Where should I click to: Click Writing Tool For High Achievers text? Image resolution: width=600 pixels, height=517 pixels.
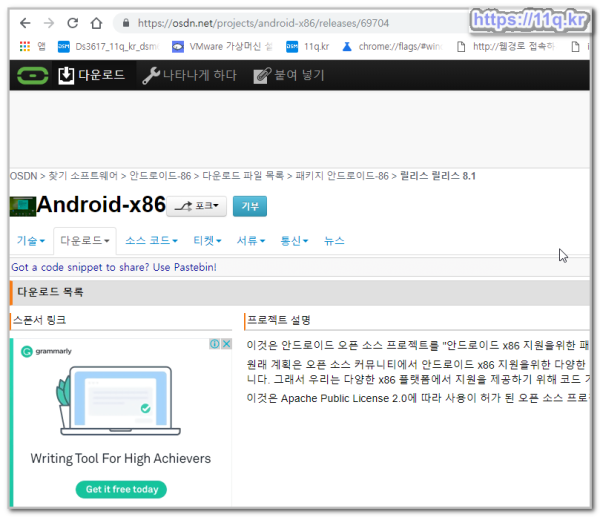121,458
